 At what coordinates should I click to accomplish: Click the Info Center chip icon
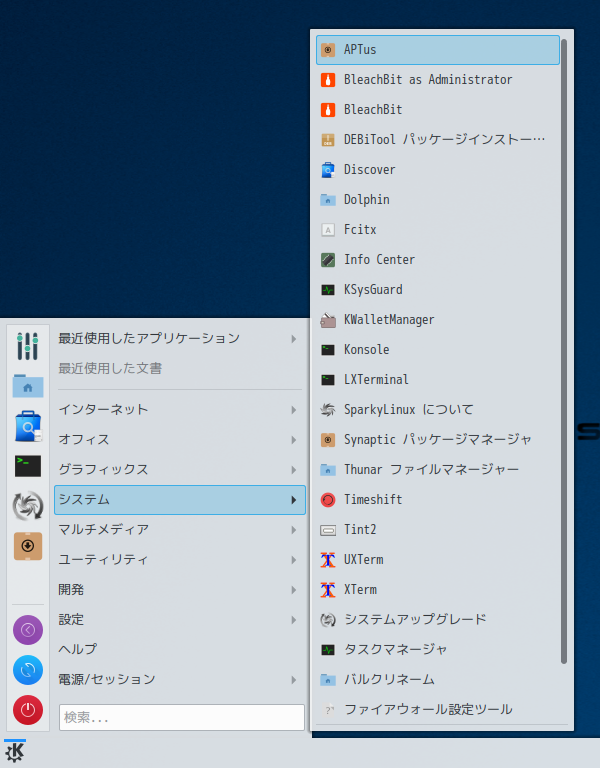(x=328, y=260)
